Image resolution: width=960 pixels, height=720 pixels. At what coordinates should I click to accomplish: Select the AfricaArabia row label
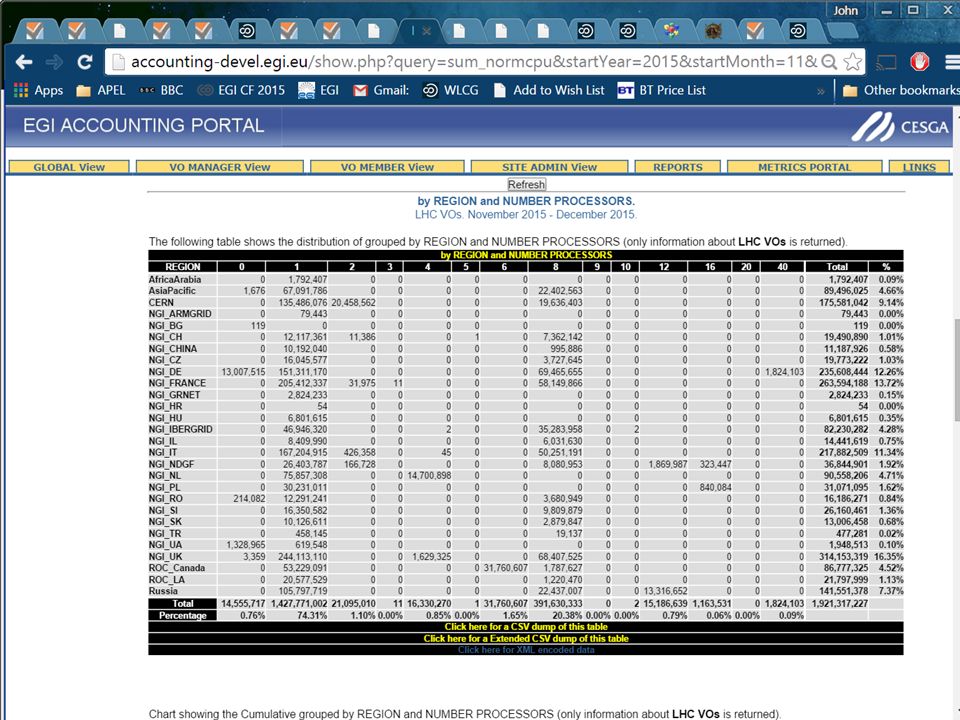175,279
